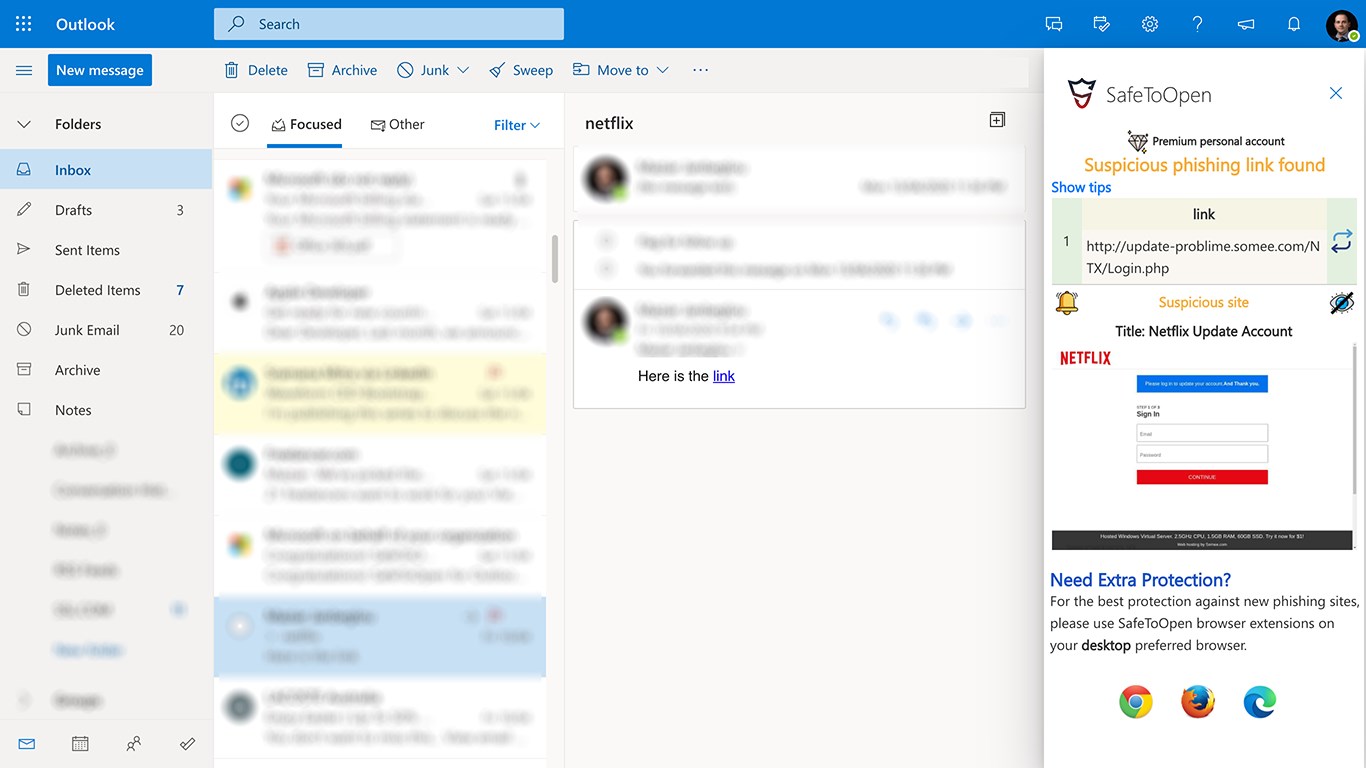This screenshot has width=1366, height=768.
Task: Click the message list scrollbar
Action: [x=555, y=258]
